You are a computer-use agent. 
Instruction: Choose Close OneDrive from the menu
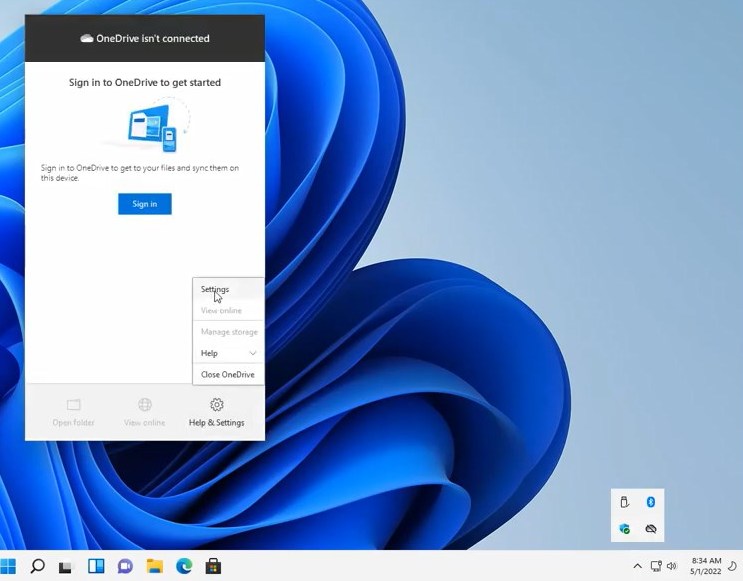click(228, 374)
